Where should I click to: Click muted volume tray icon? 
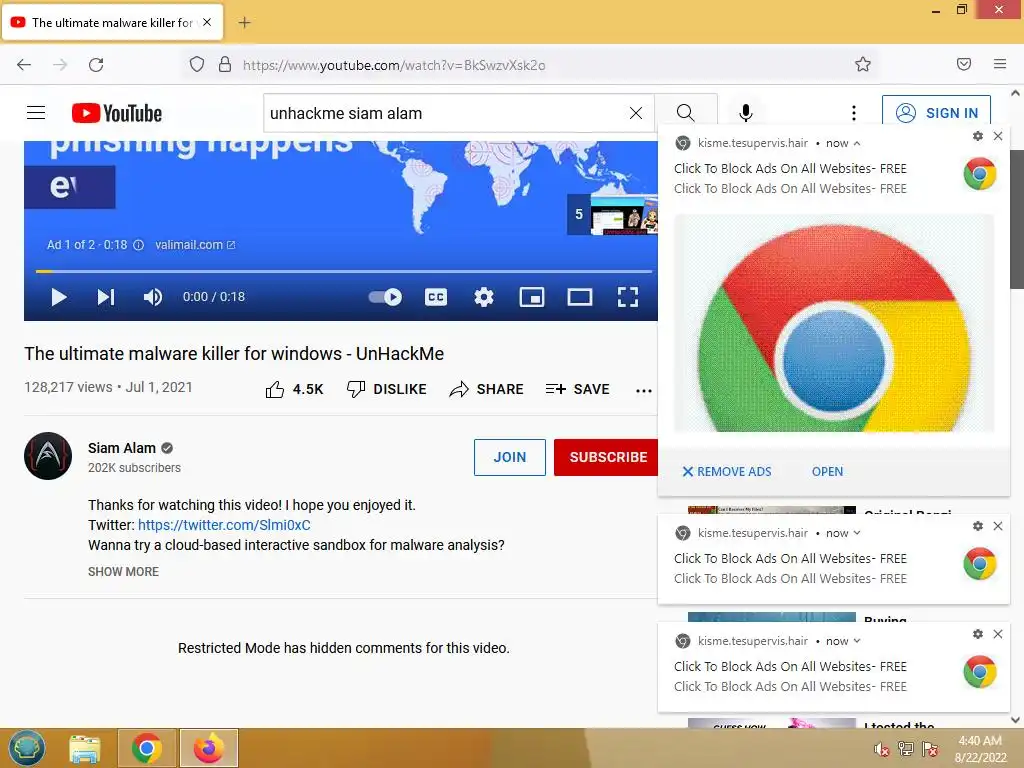pyautogui.click(x=881, y=749)
